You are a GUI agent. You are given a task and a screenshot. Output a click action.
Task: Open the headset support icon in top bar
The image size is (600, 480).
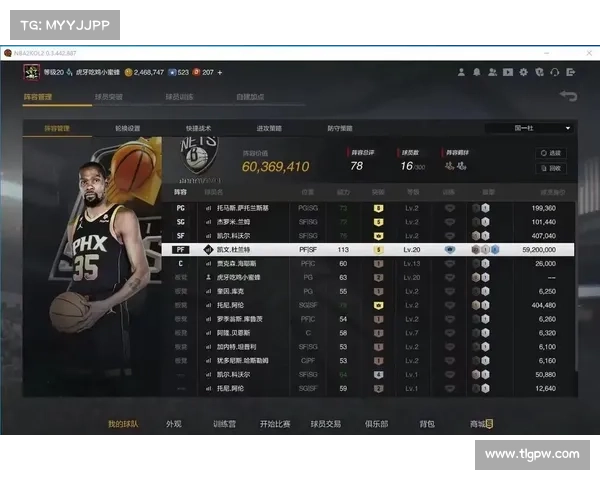pos(555,72)
